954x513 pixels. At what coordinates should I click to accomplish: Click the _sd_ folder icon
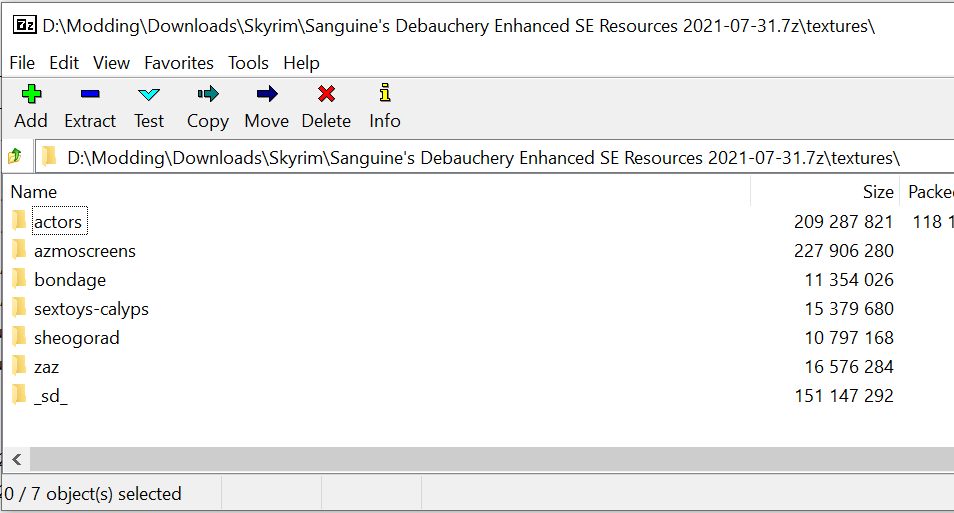(19, 395)
